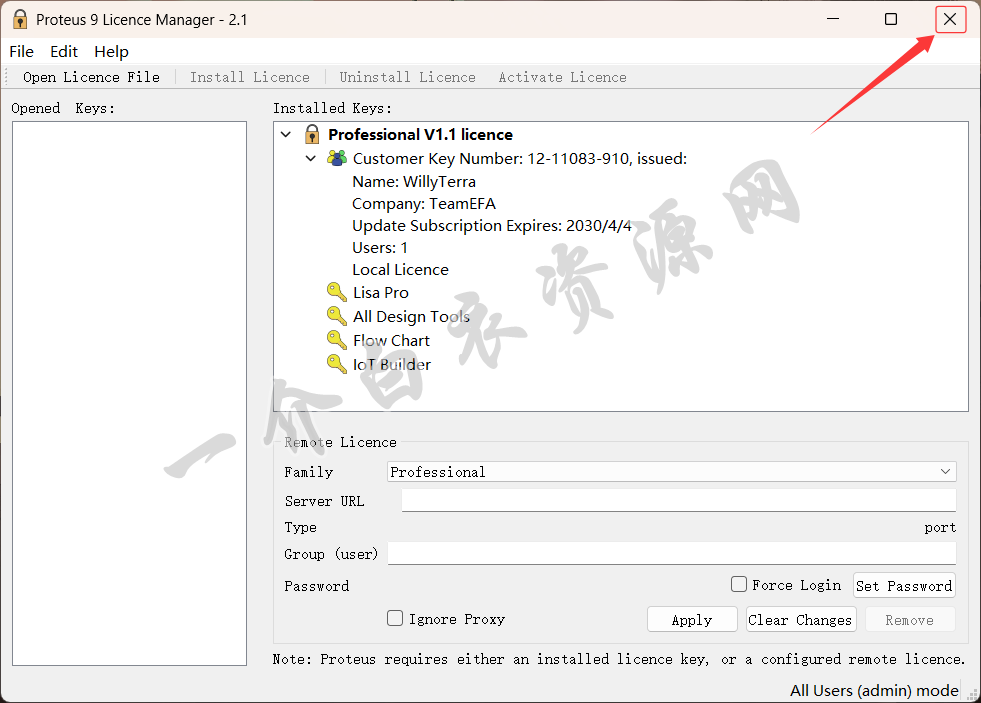
Task: Enable the Force Login checkbox
Action: pos(739,584)
